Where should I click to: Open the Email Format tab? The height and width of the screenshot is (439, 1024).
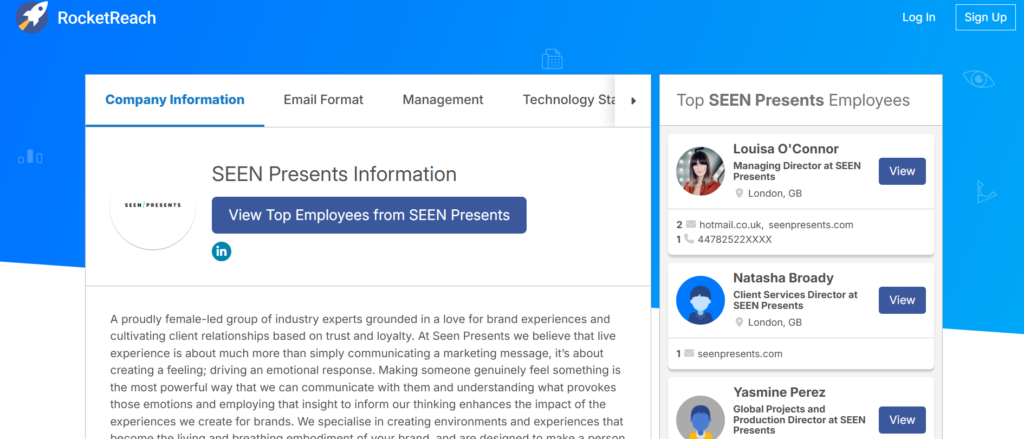pyautogui.click(x=323, y=100)
